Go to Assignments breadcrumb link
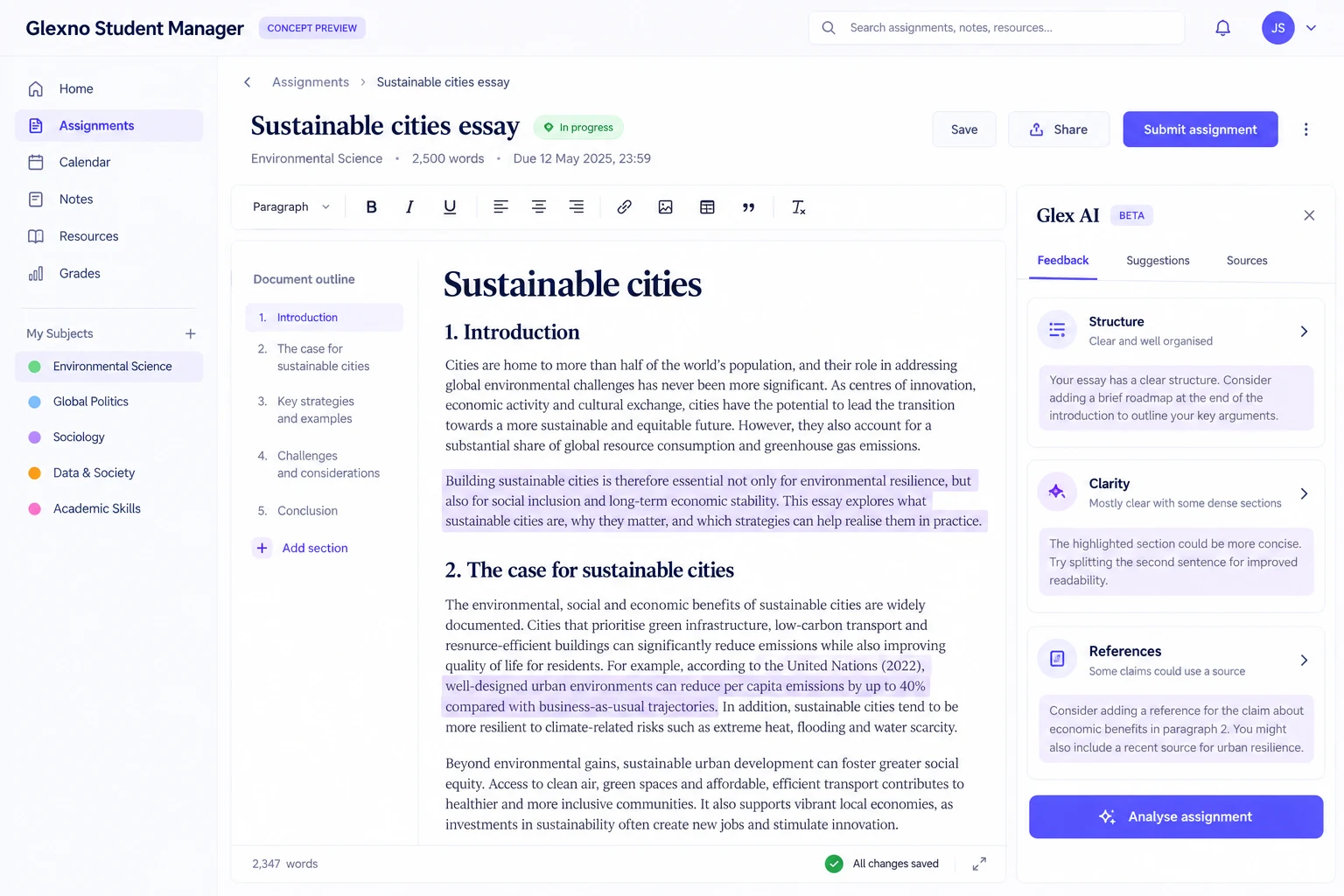Screen dimensions: 1344x896 (x=311, y=82)
